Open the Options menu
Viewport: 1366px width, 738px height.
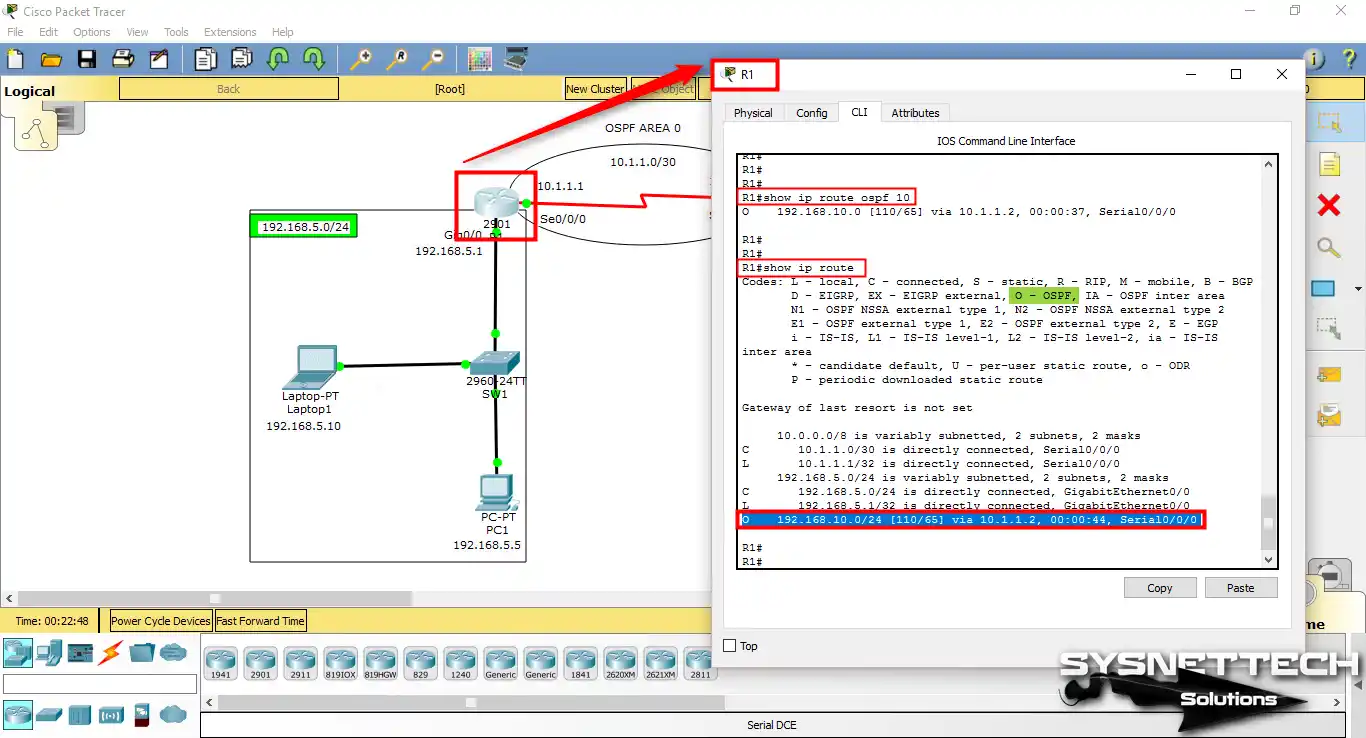point(92,32)
